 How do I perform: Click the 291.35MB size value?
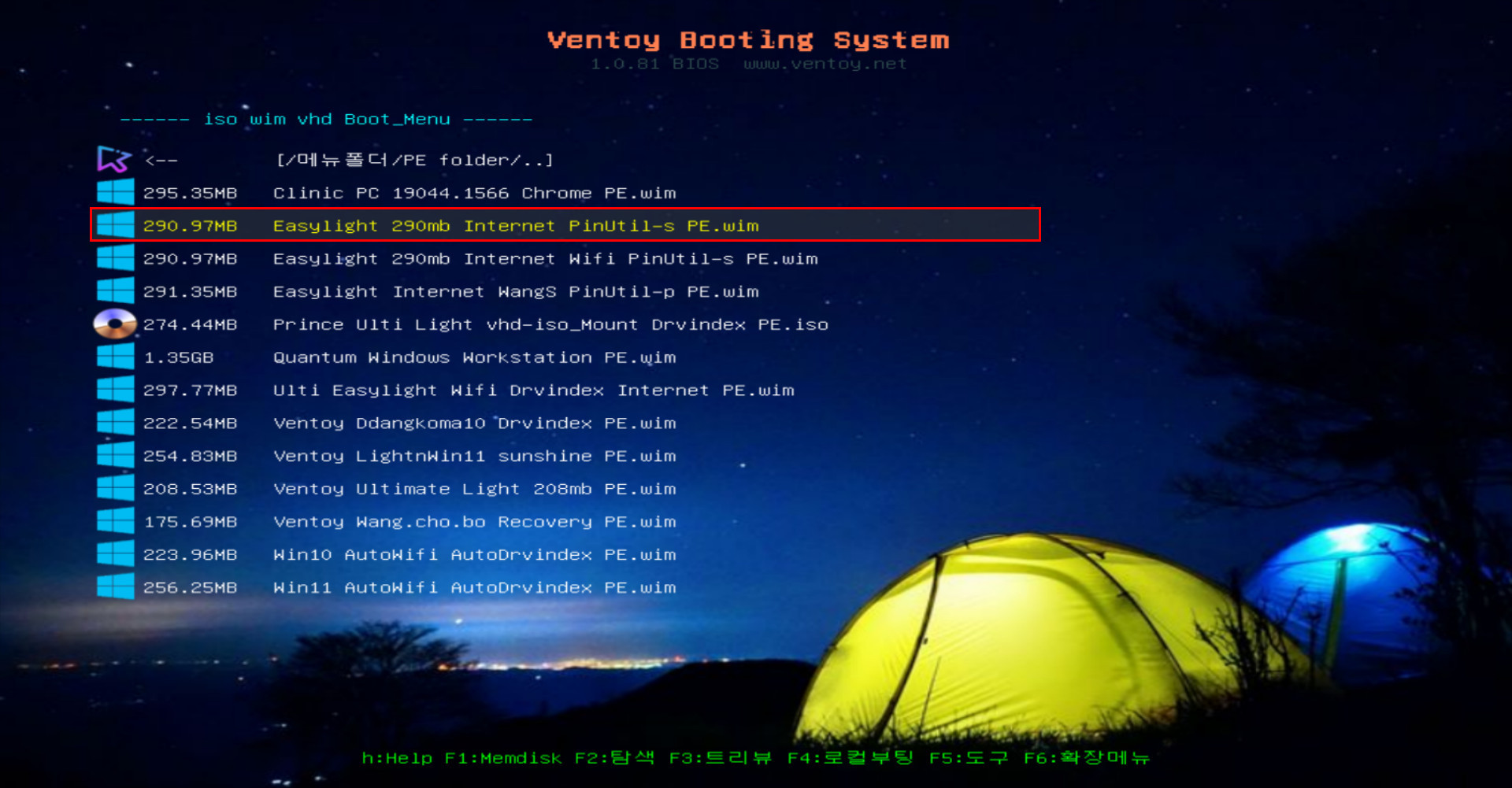190,292
